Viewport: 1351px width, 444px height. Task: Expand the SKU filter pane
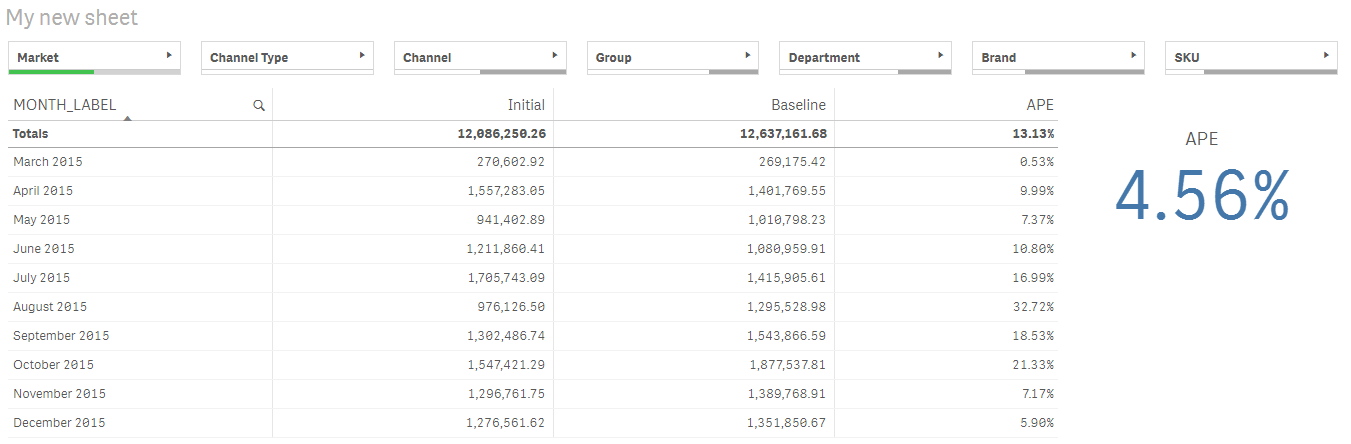click(1326, 56)
